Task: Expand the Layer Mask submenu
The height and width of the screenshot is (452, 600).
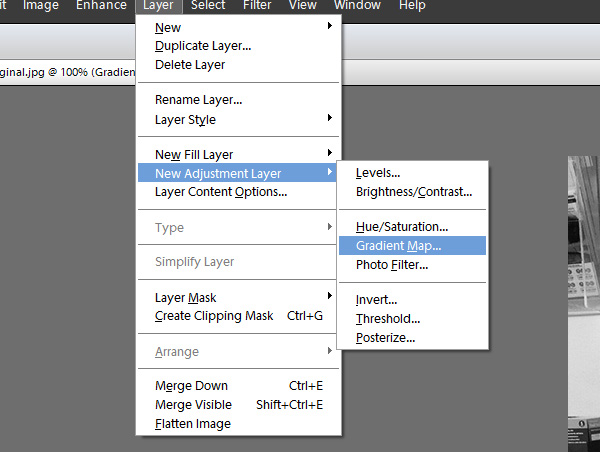Action: [329, 295]
